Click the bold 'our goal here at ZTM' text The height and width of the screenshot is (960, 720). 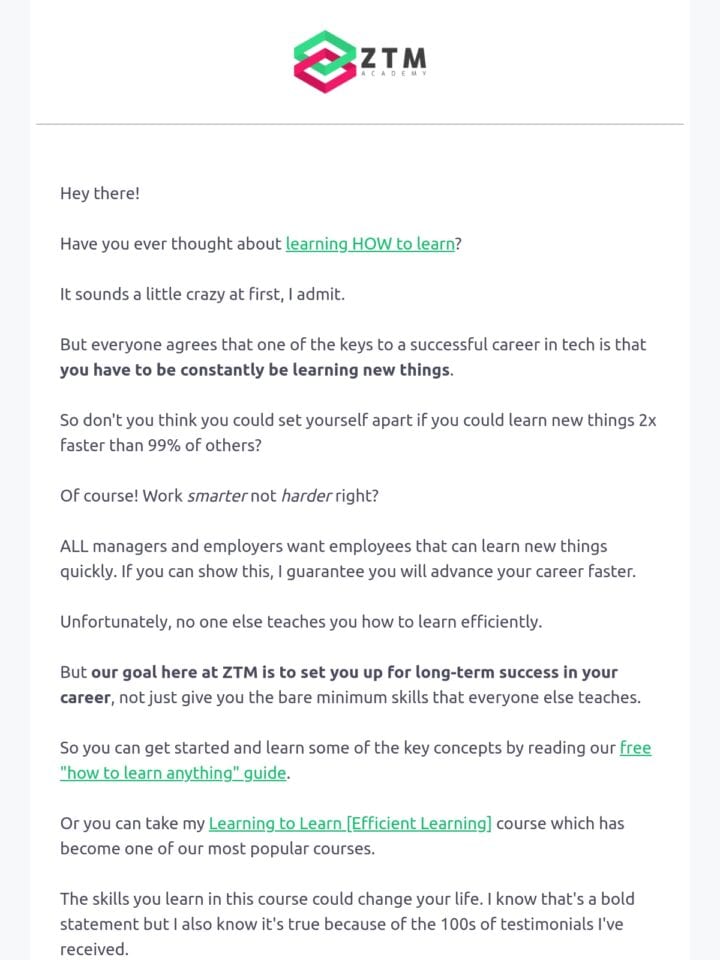(x=175, y=672)
